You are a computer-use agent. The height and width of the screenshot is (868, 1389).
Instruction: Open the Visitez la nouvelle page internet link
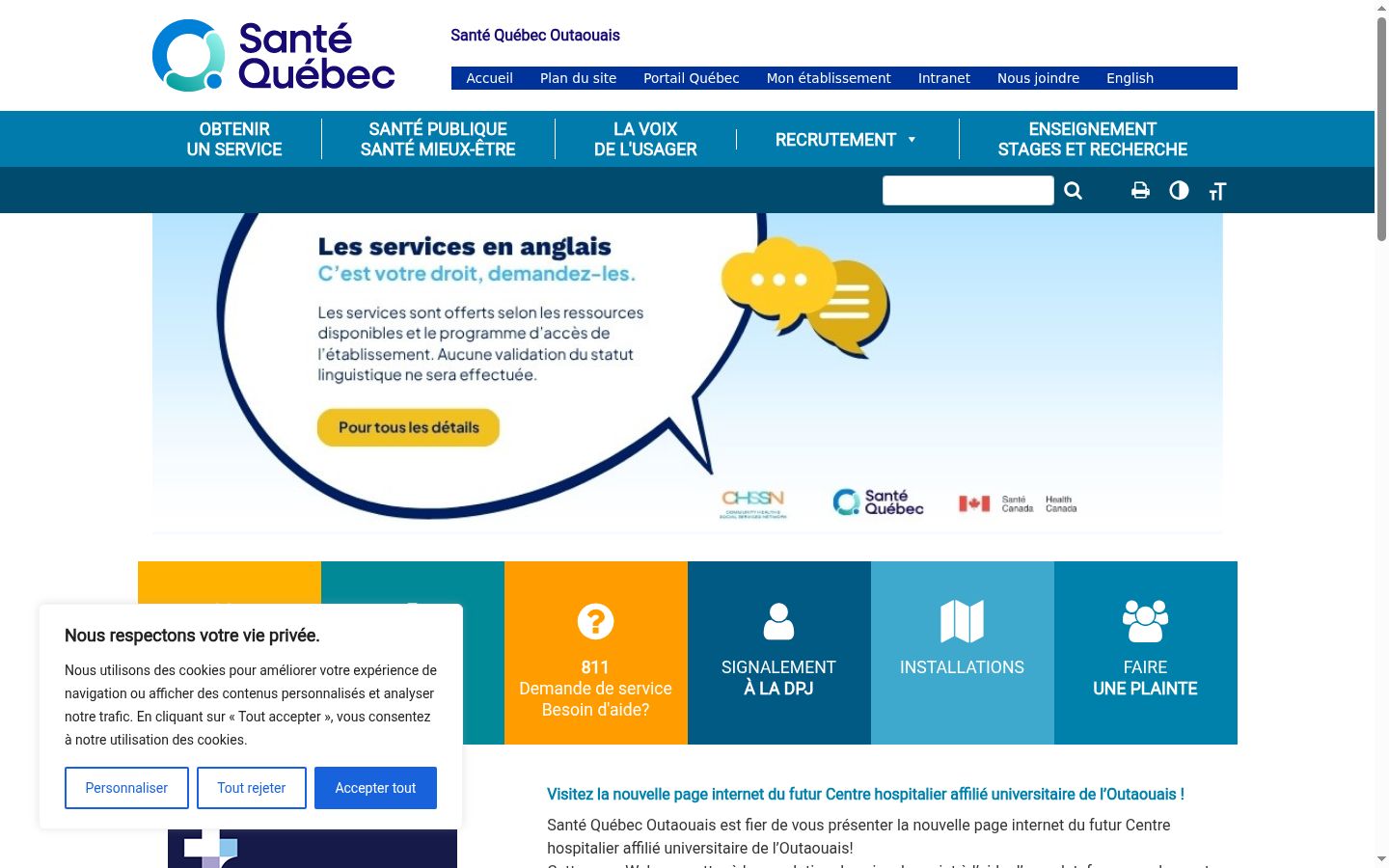coord(865,794)
